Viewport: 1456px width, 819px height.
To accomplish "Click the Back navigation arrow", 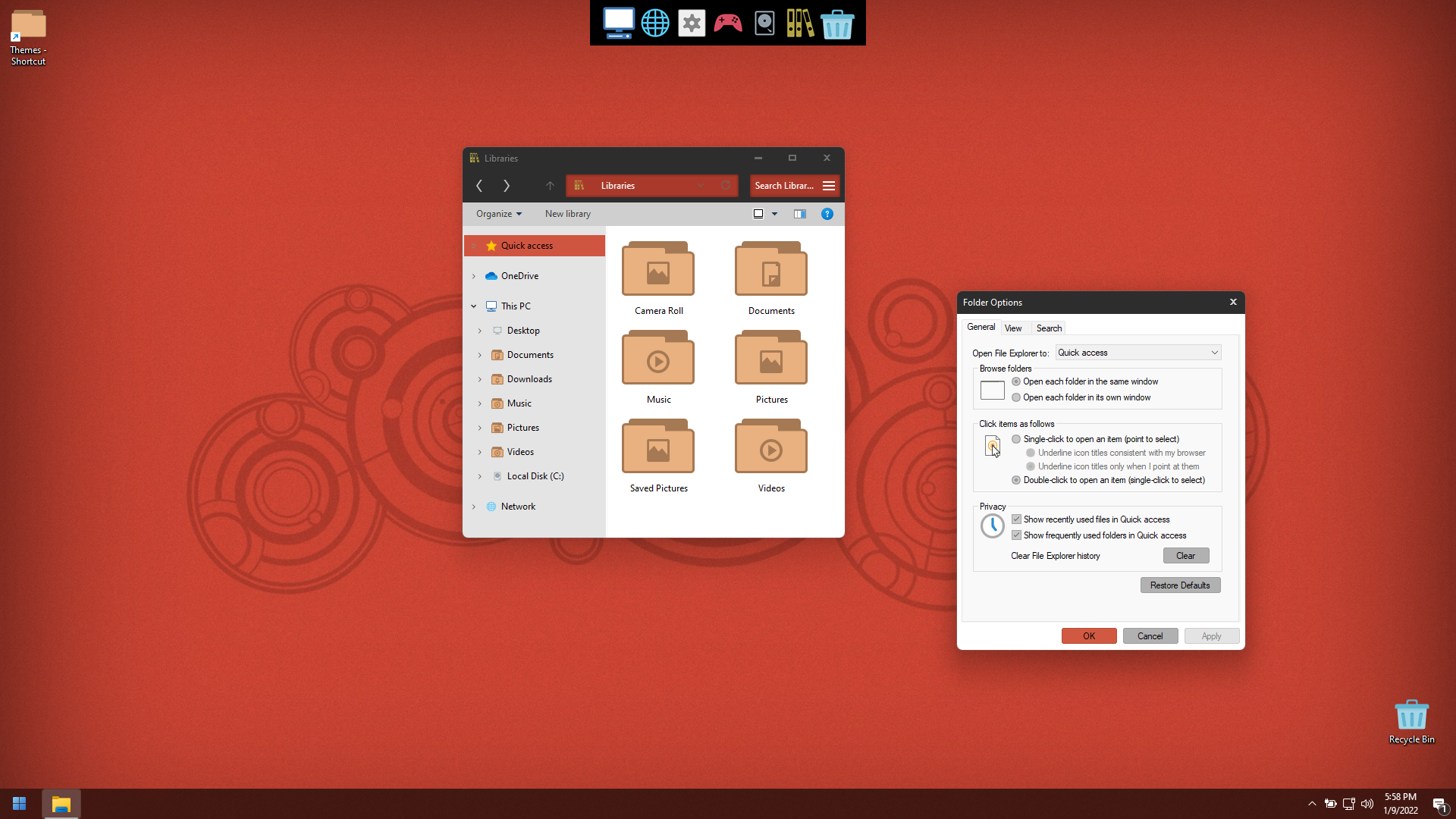I will [479, 186].
